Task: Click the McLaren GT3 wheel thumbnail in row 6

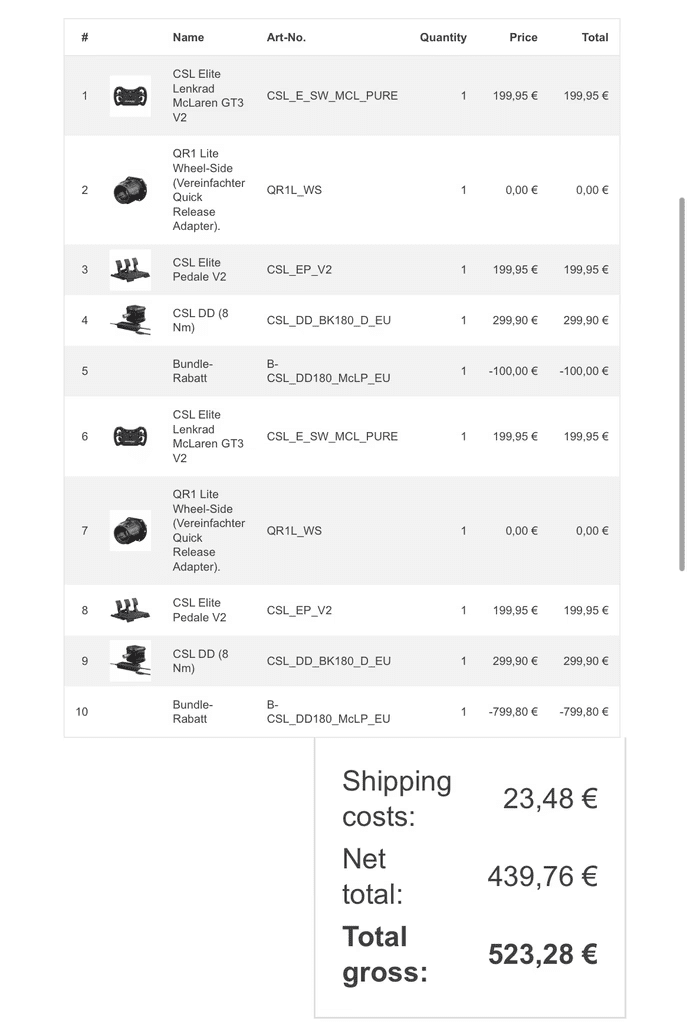Action: point(130,437)
